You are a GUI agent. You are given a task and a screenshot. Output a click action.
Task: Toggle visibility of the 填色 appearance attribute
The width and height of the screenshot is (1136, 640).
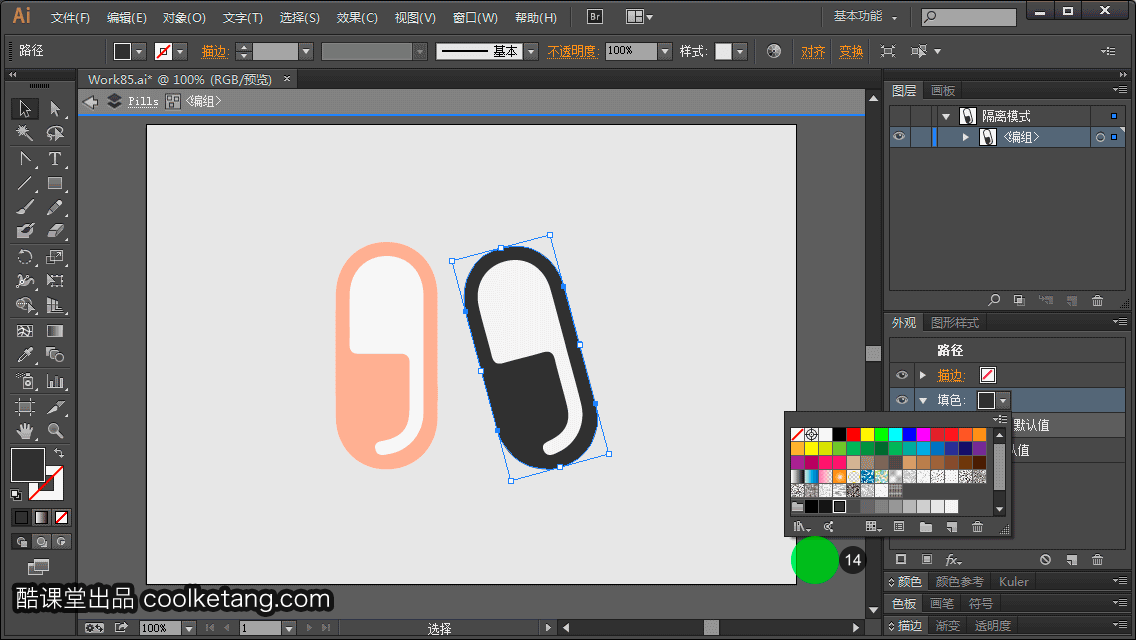(x=902, y=400)
